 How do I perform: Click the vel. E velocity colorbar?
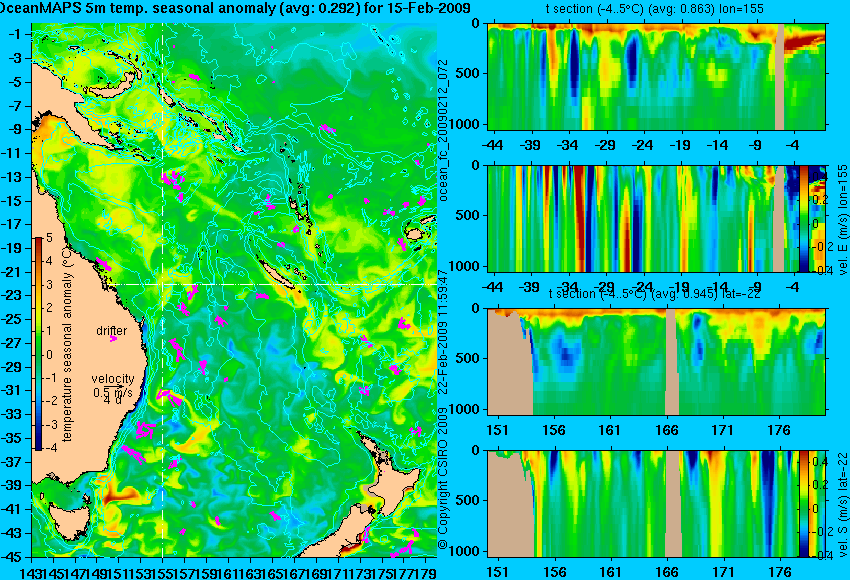803,218
